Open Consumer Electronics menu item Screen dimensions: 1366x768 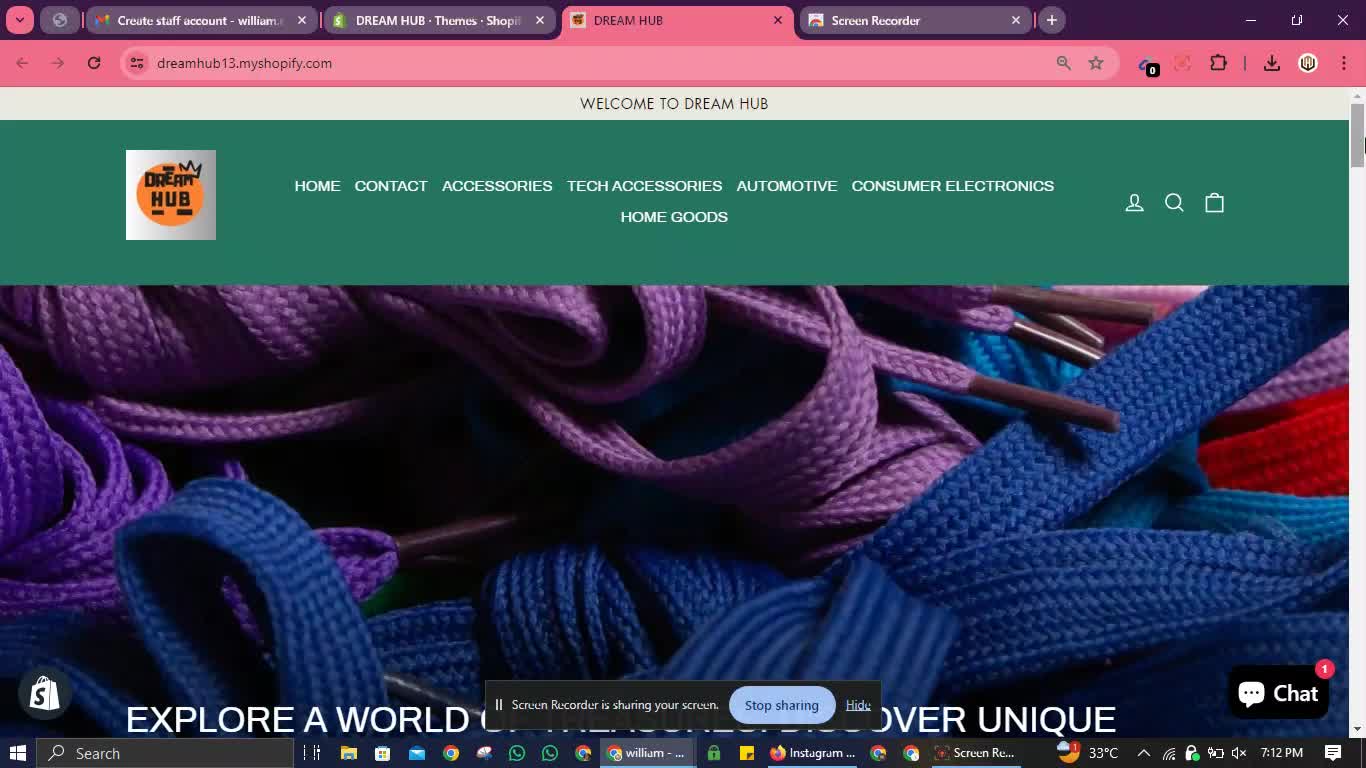click(x=952, y=186)
